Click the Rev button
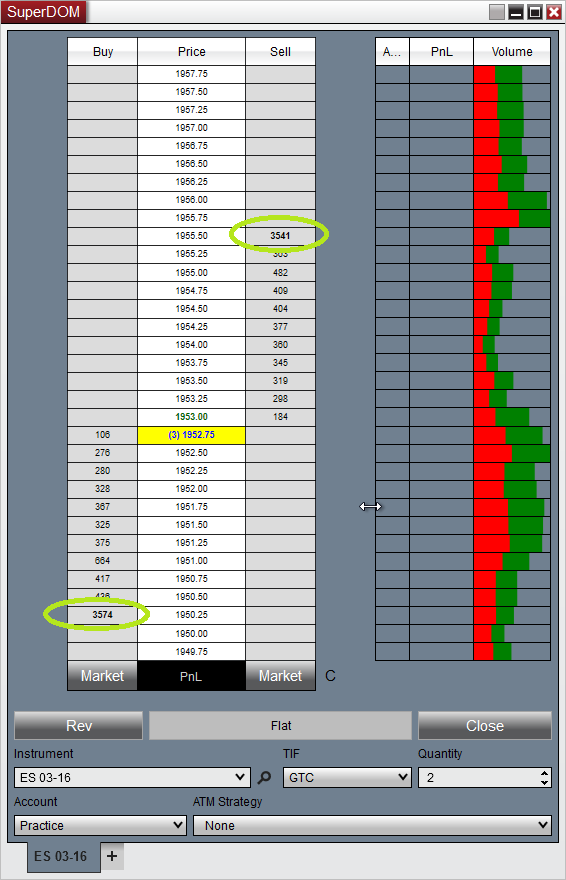 79,726
